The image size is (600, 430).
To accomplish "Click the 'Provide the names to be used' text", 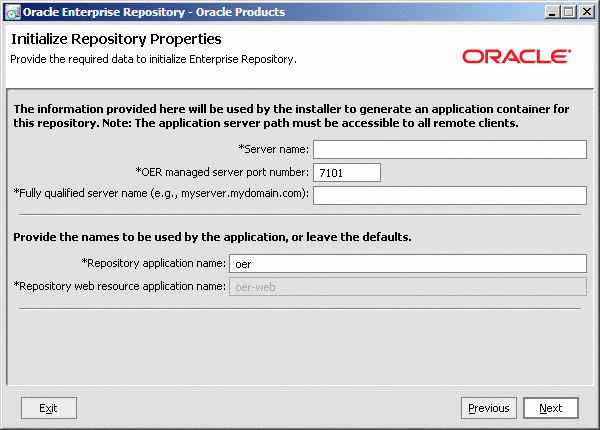I will click(212, 237).
